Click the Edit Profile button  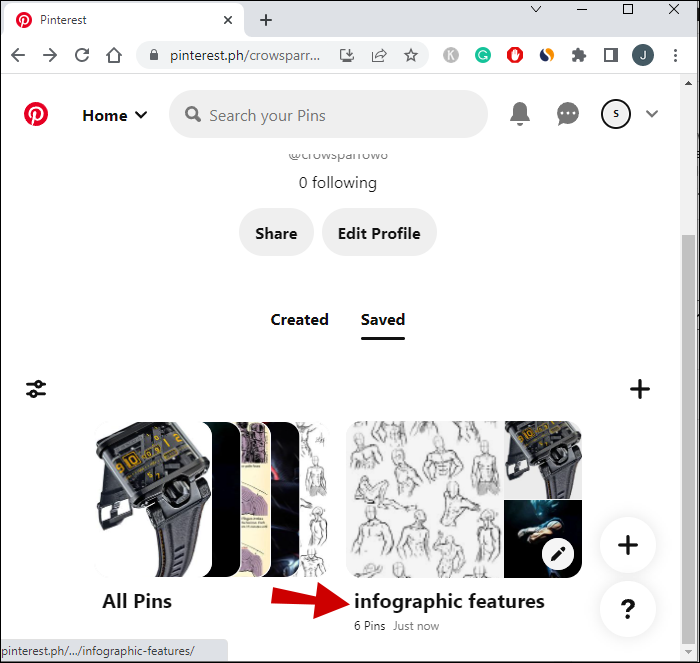pos(379,232)
